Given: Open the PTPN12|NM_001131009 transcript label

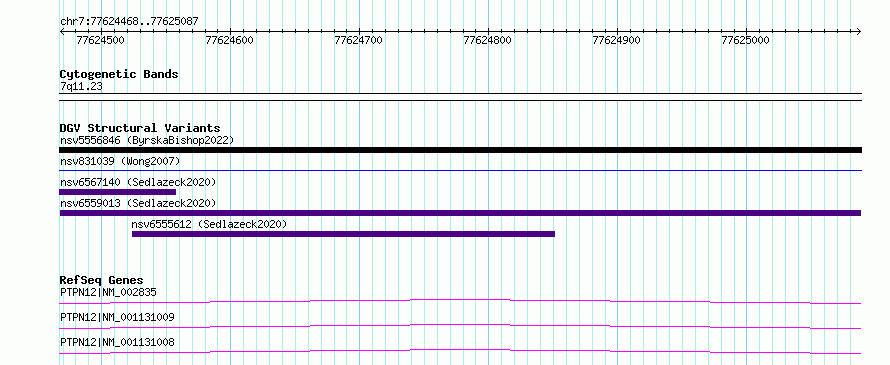Looking at the screenshot, I should point(117,317).
